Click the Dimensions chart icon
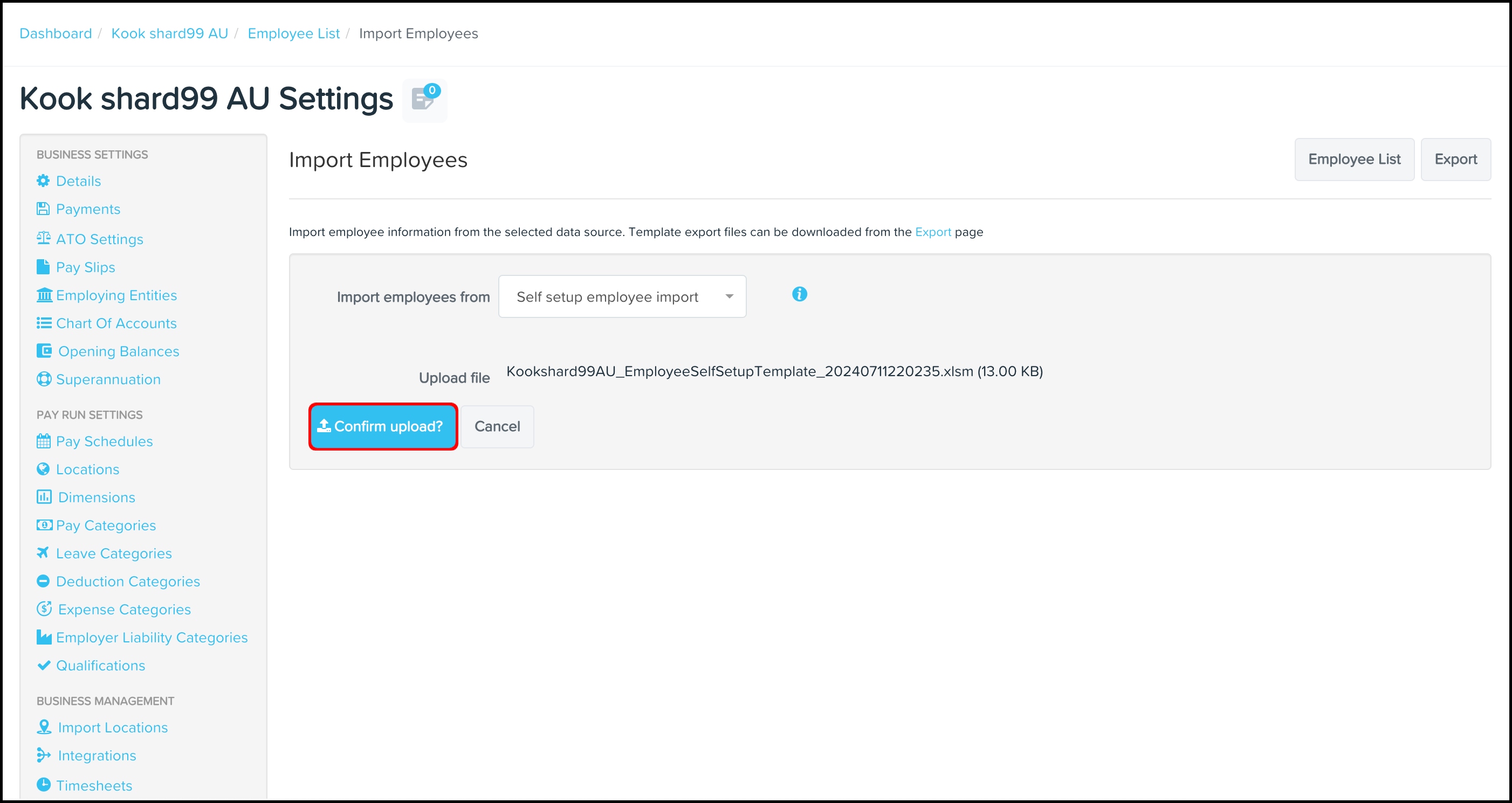The image size is (1512, 803). point(44,497)
